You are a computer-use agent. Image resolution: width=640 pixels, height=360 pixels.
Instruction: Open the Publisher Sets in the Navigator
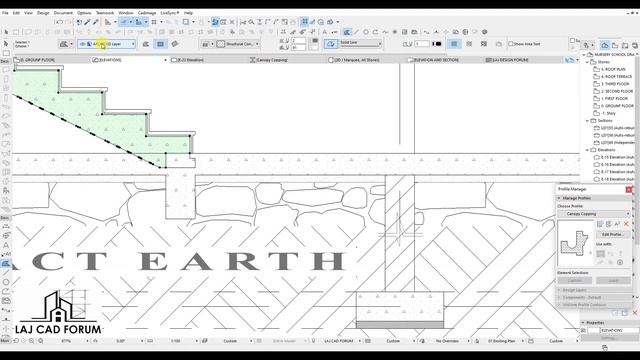pos(635,45)
